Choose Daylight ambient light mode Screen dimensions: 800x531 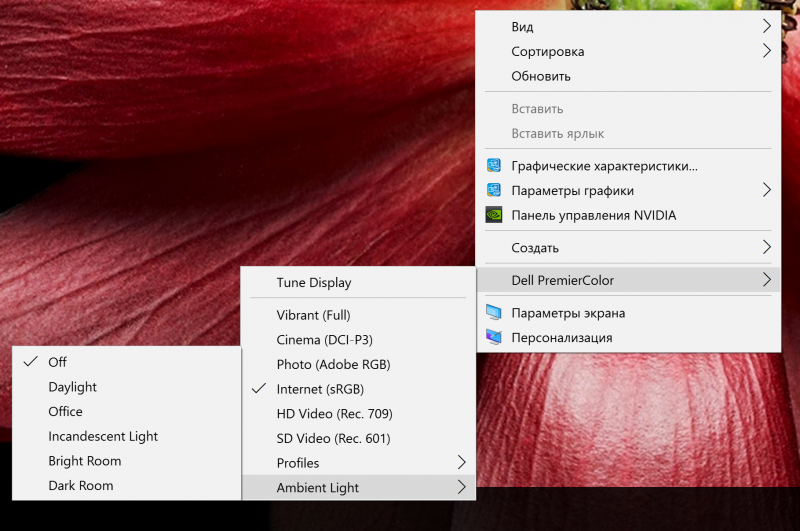tap(127, 387)
